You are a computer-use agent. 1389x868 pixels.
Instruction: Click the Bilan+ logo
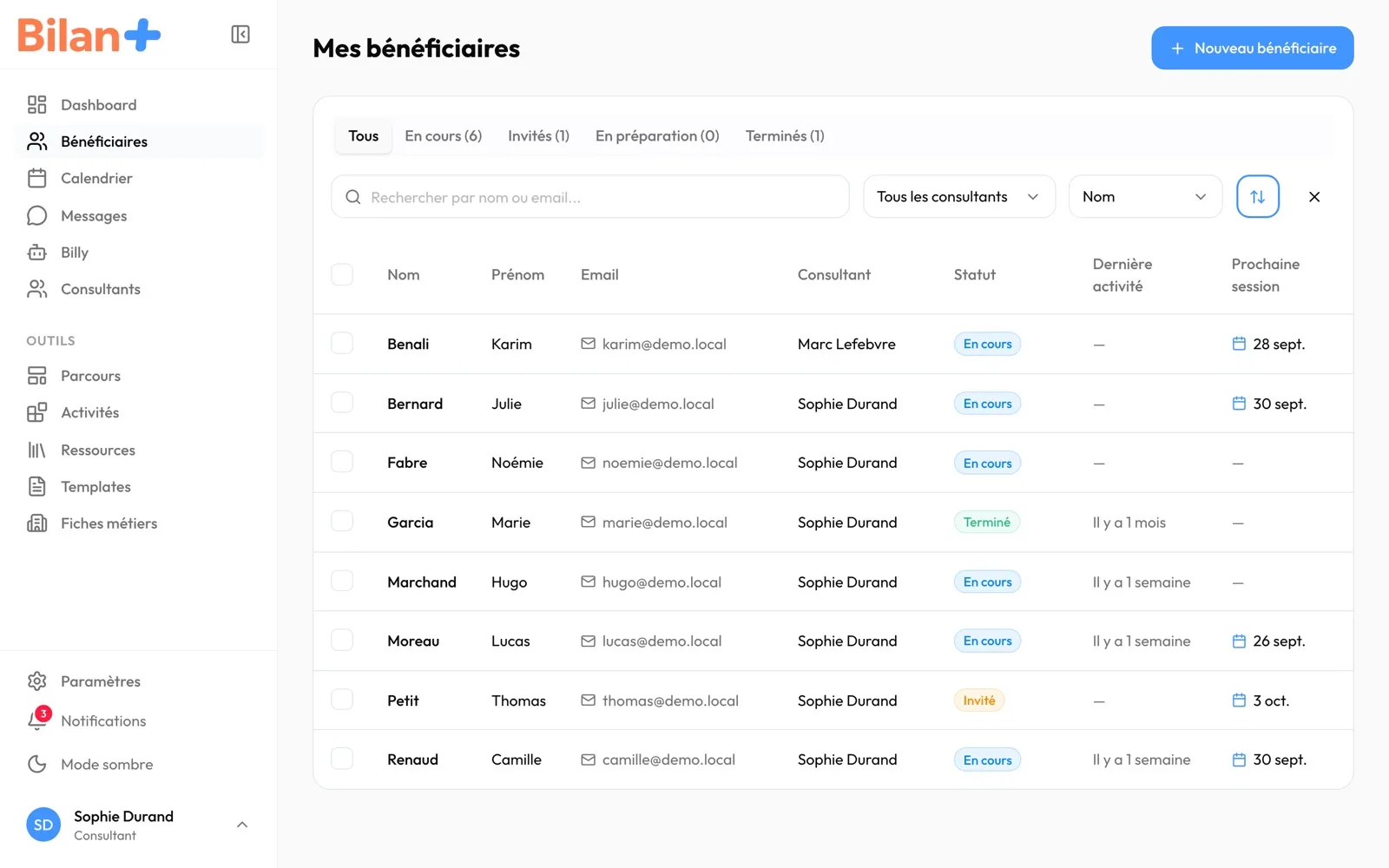coord(89,36)
